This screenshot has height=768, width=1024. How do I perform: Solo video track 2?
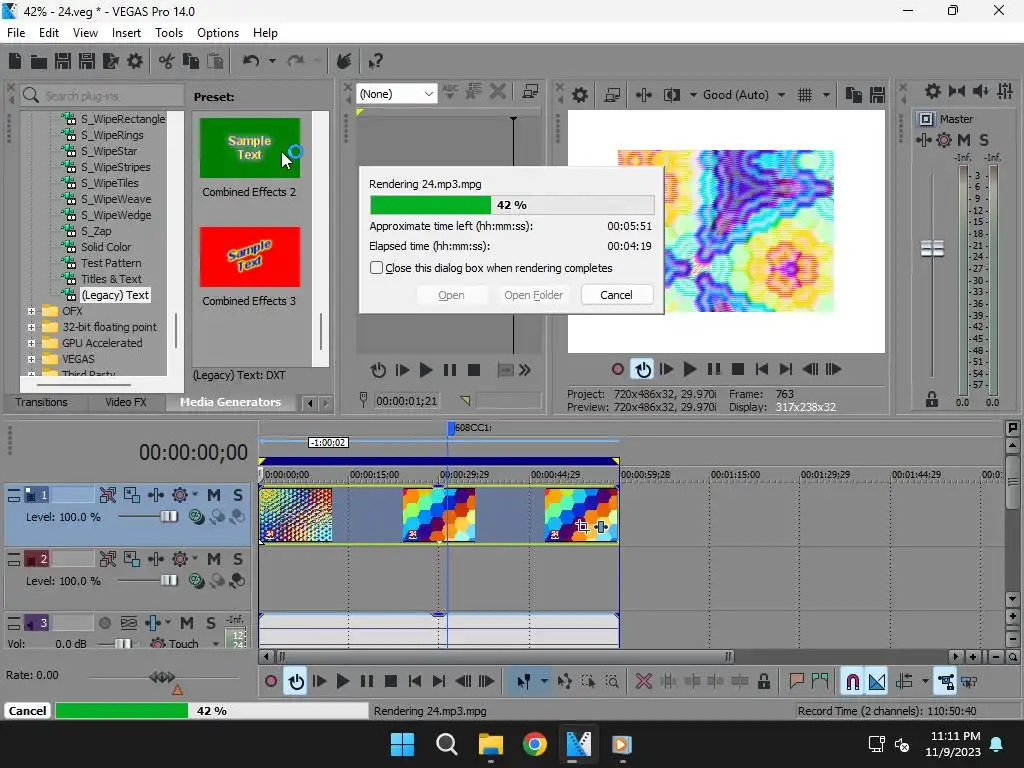click(x=238, y=559)
